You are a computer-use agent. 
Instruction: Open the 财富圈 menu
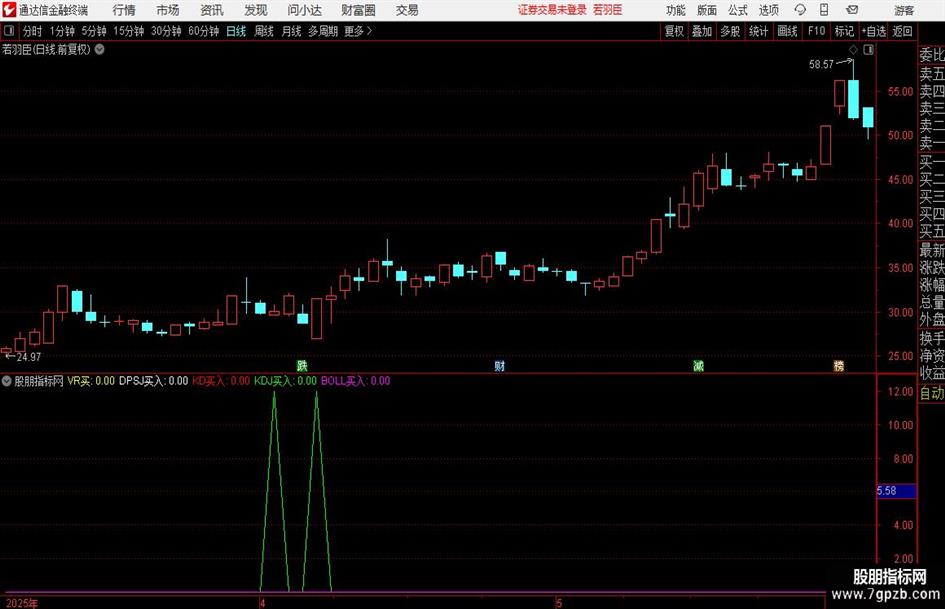(x=358, y=10)
